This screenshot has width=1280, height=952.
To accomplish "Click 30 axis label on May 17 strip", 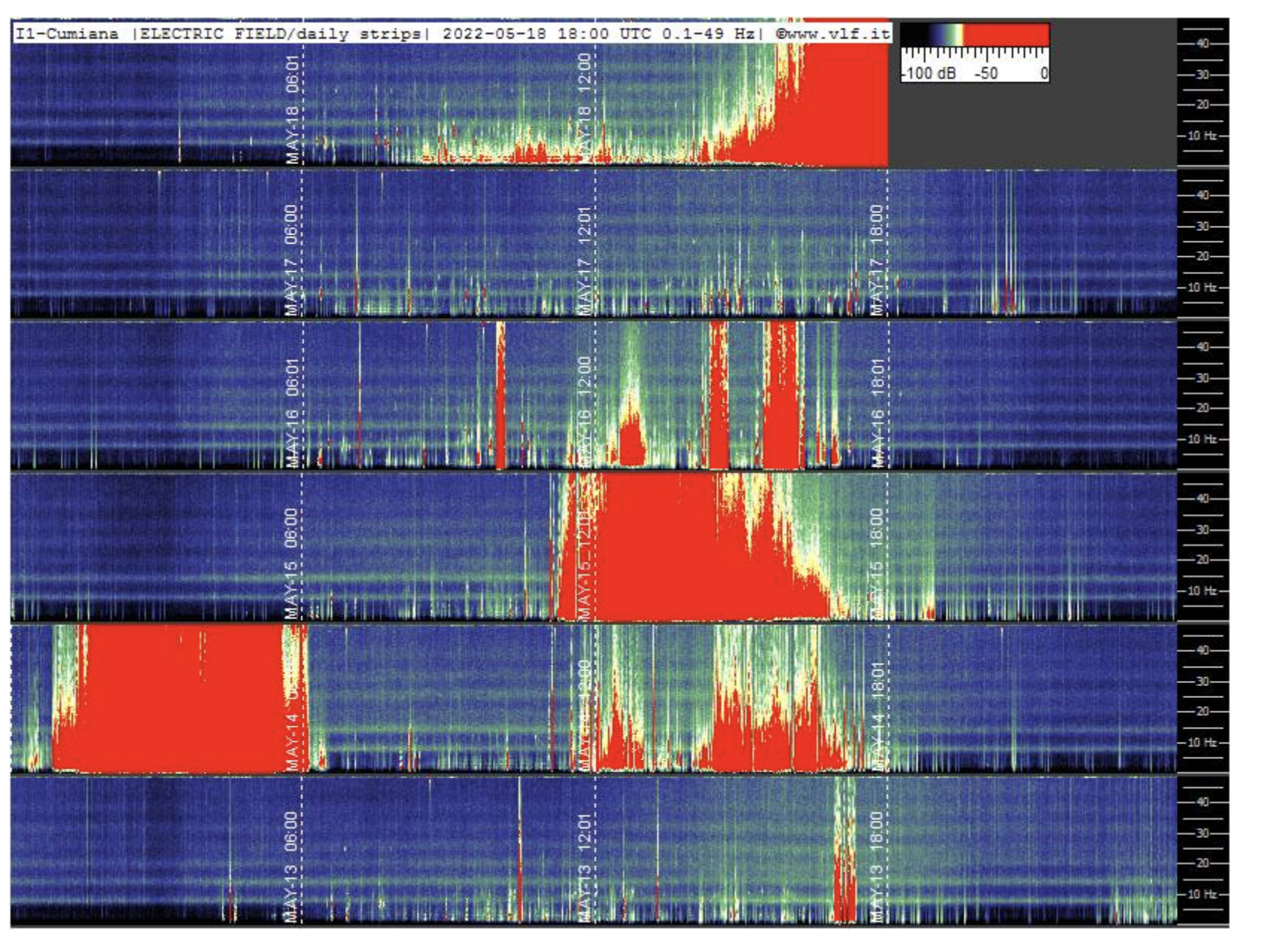I will point(1203,226).
